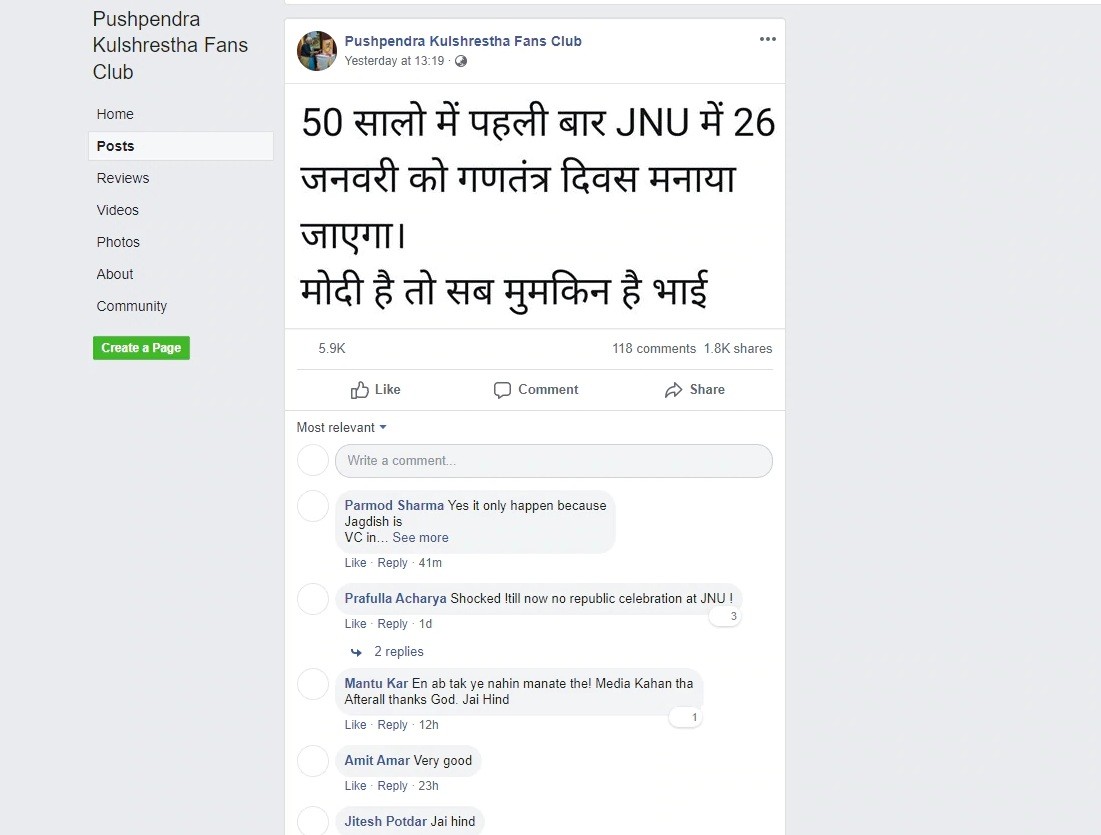Go to the Videos section
This screenshot has width=1101, height=835.
117,210
